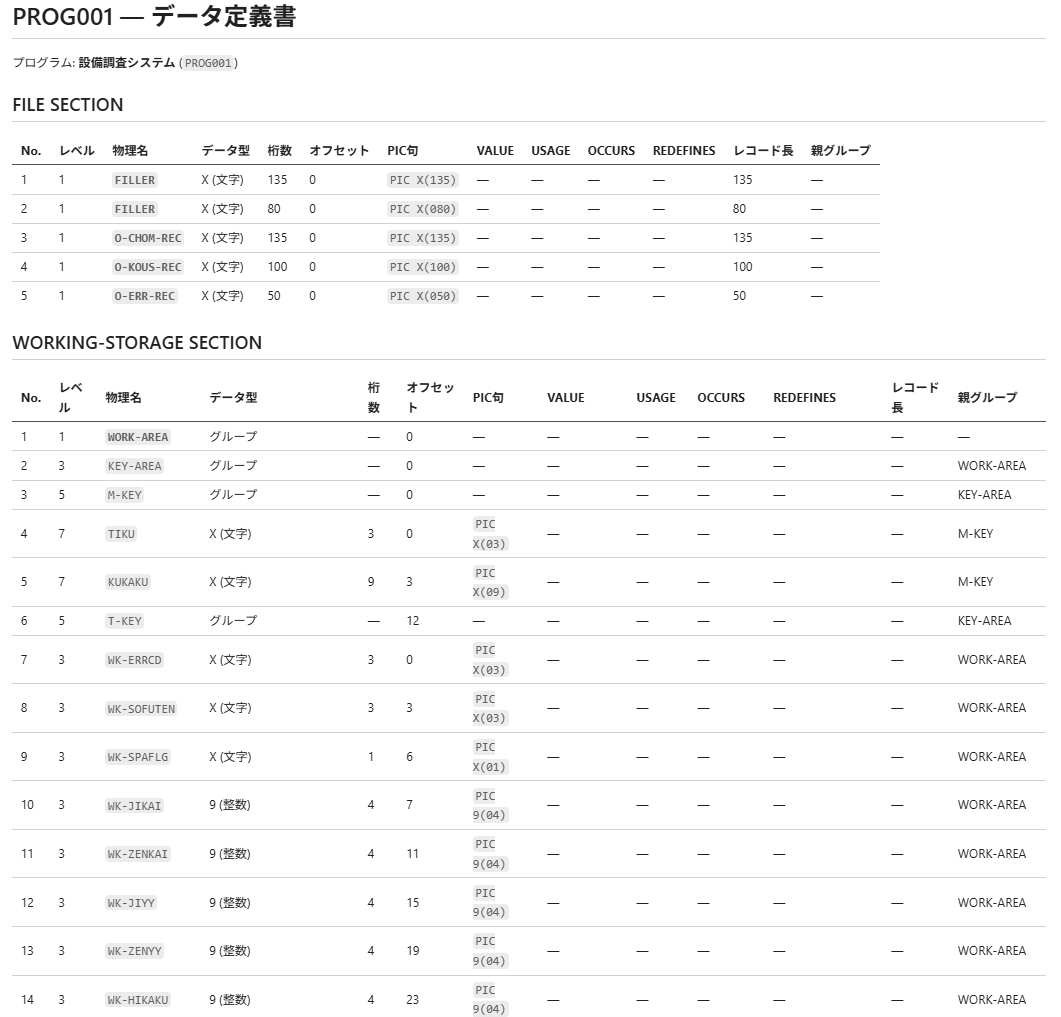This screenshot has height=1017, width=1061.
Task: Click the 親グループ cell in the T-KEY row
Action: (984, 620)
